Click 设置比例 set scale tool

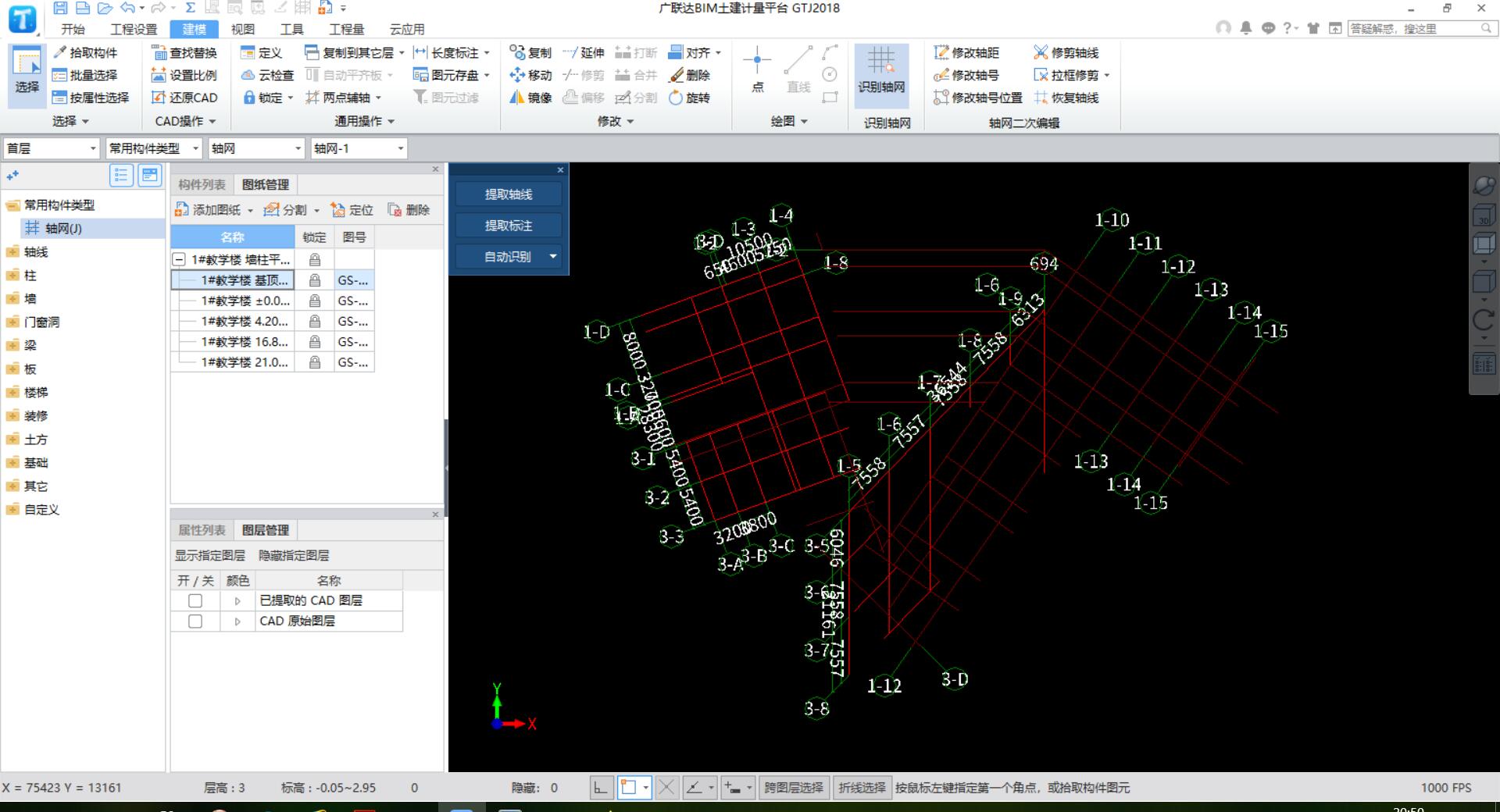tap(184, 76)
